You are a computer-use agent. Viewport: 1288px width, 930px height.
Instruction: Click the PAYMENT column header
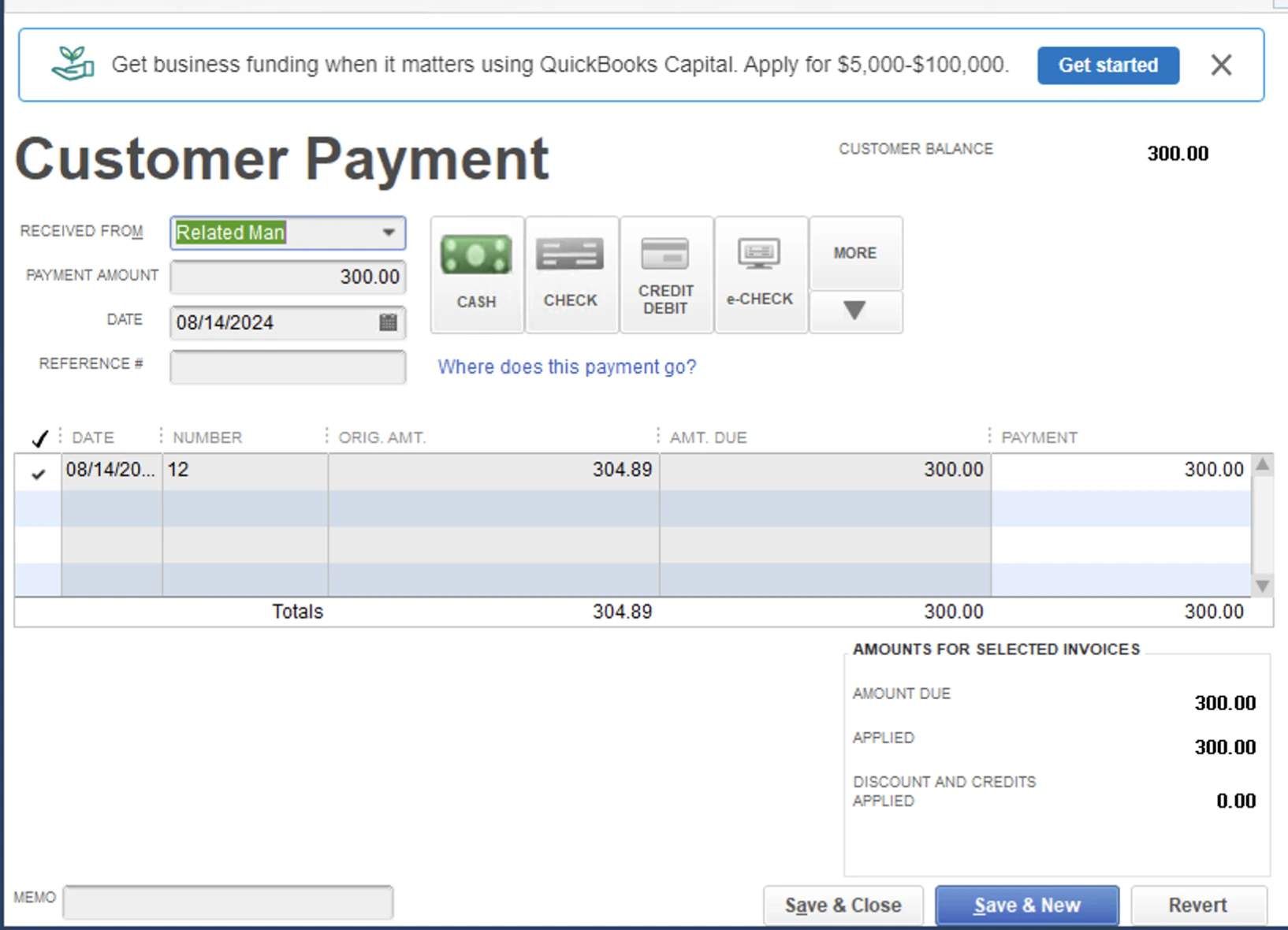[x=1039, y=437]
